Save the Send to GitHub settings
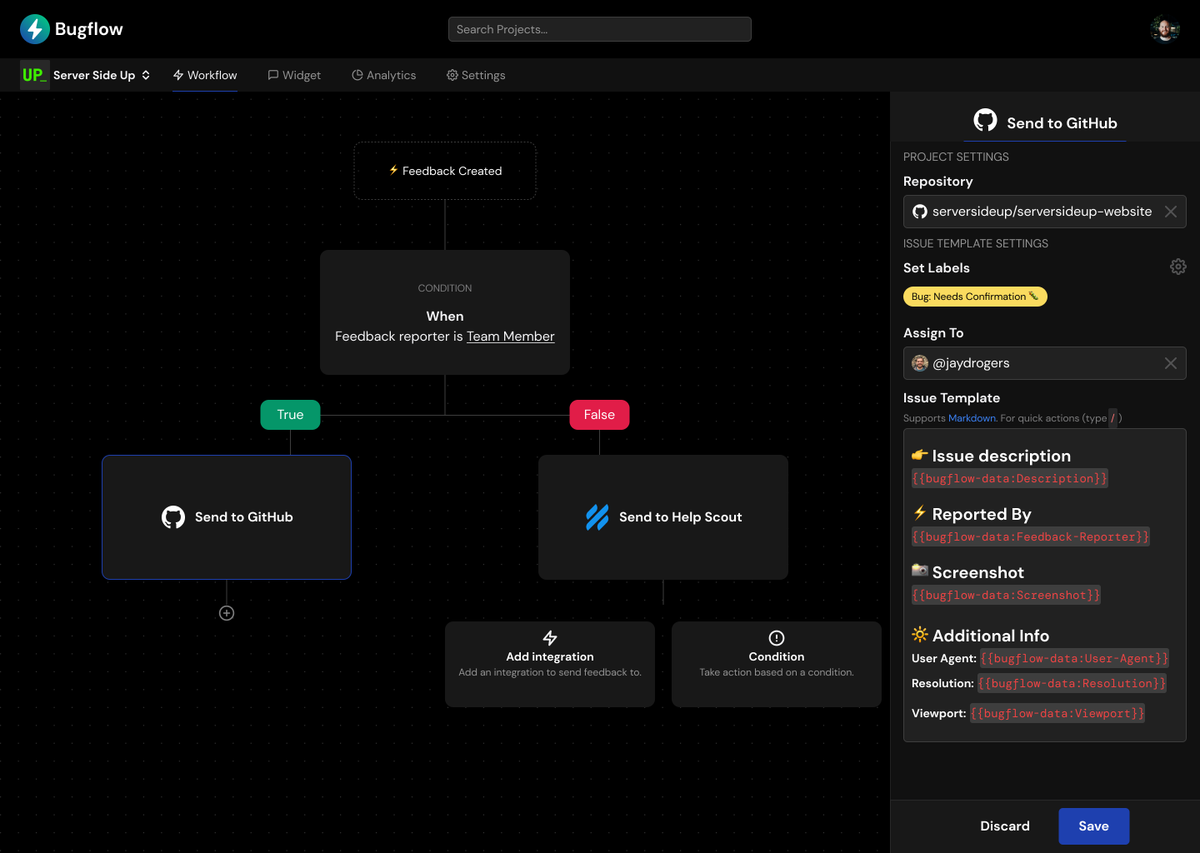Image resolution: width=1200 pixels, height=853 pixels. [1093, 826]
